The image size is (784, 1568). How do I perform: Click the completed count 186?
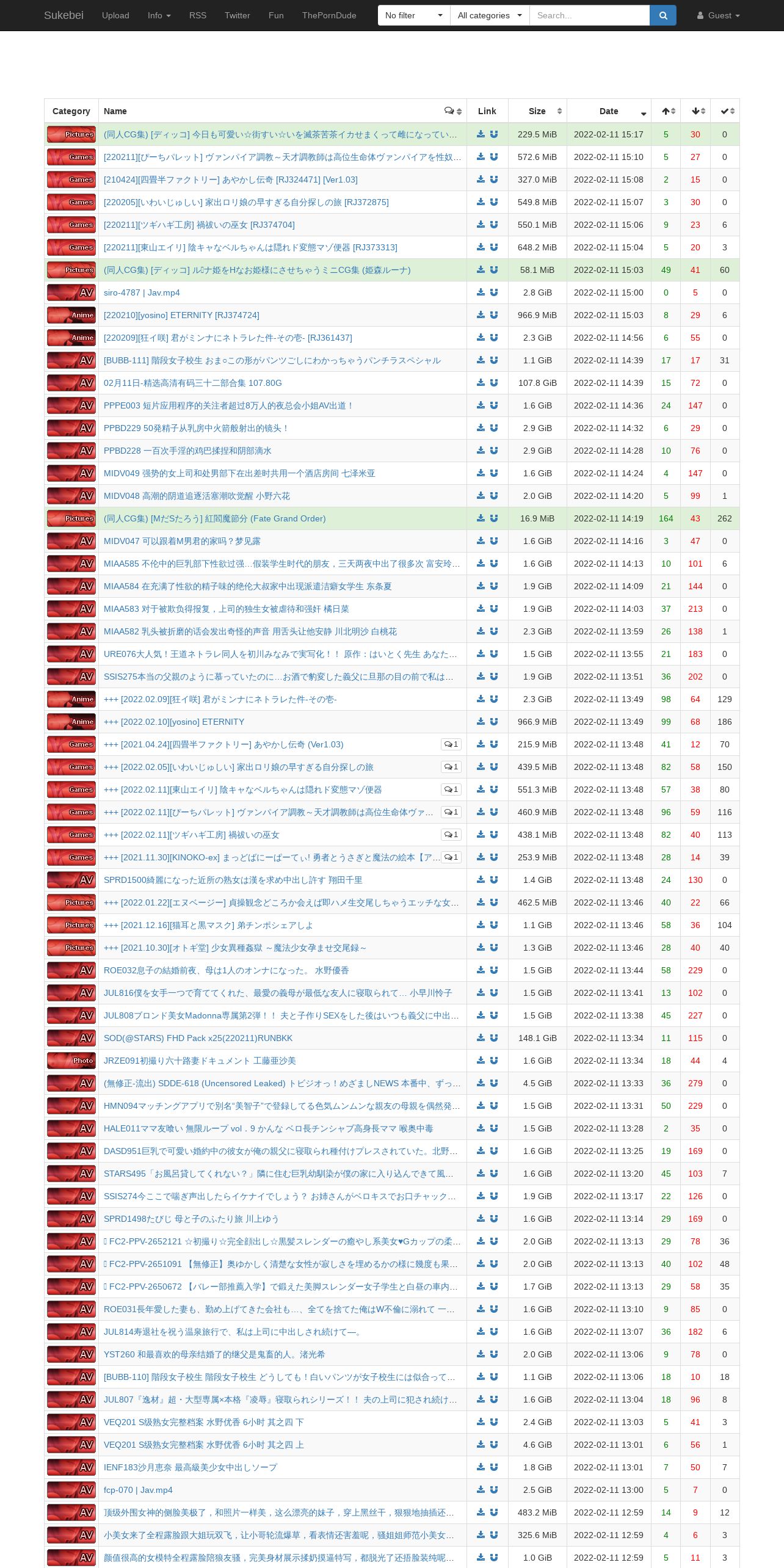725,722
